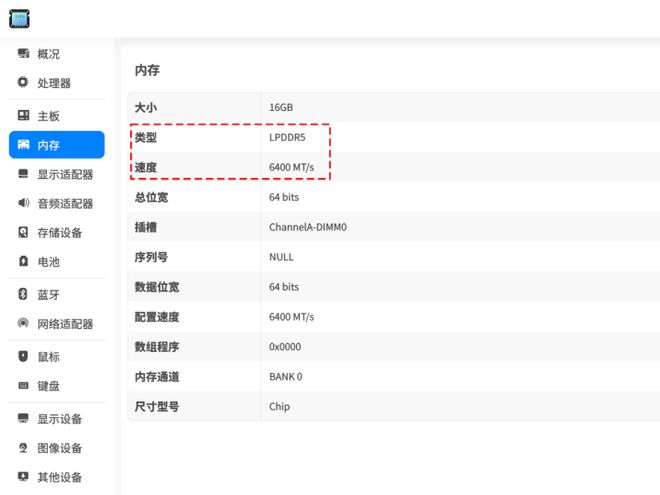660x495 pixels.
Task: Click the 序列号 row label
Action: (x=151, y=257)
